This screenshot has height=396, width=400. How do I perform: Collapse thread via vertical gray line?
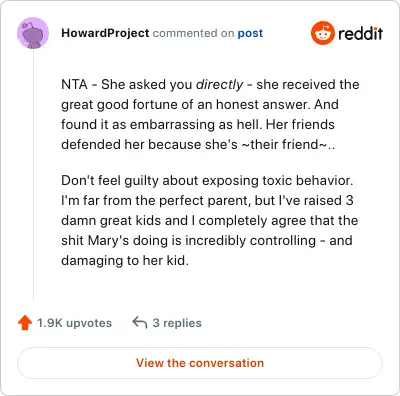pos(33,174)
